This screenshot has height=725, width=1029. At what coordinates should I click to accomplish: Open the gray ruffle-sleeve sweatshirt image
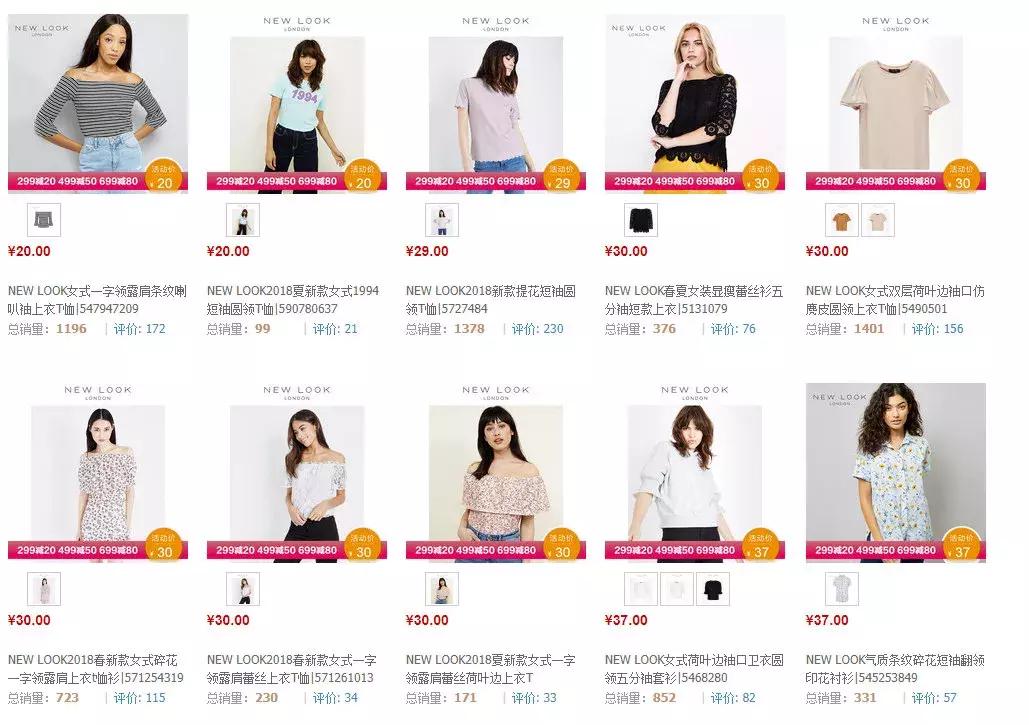point(694,472)
